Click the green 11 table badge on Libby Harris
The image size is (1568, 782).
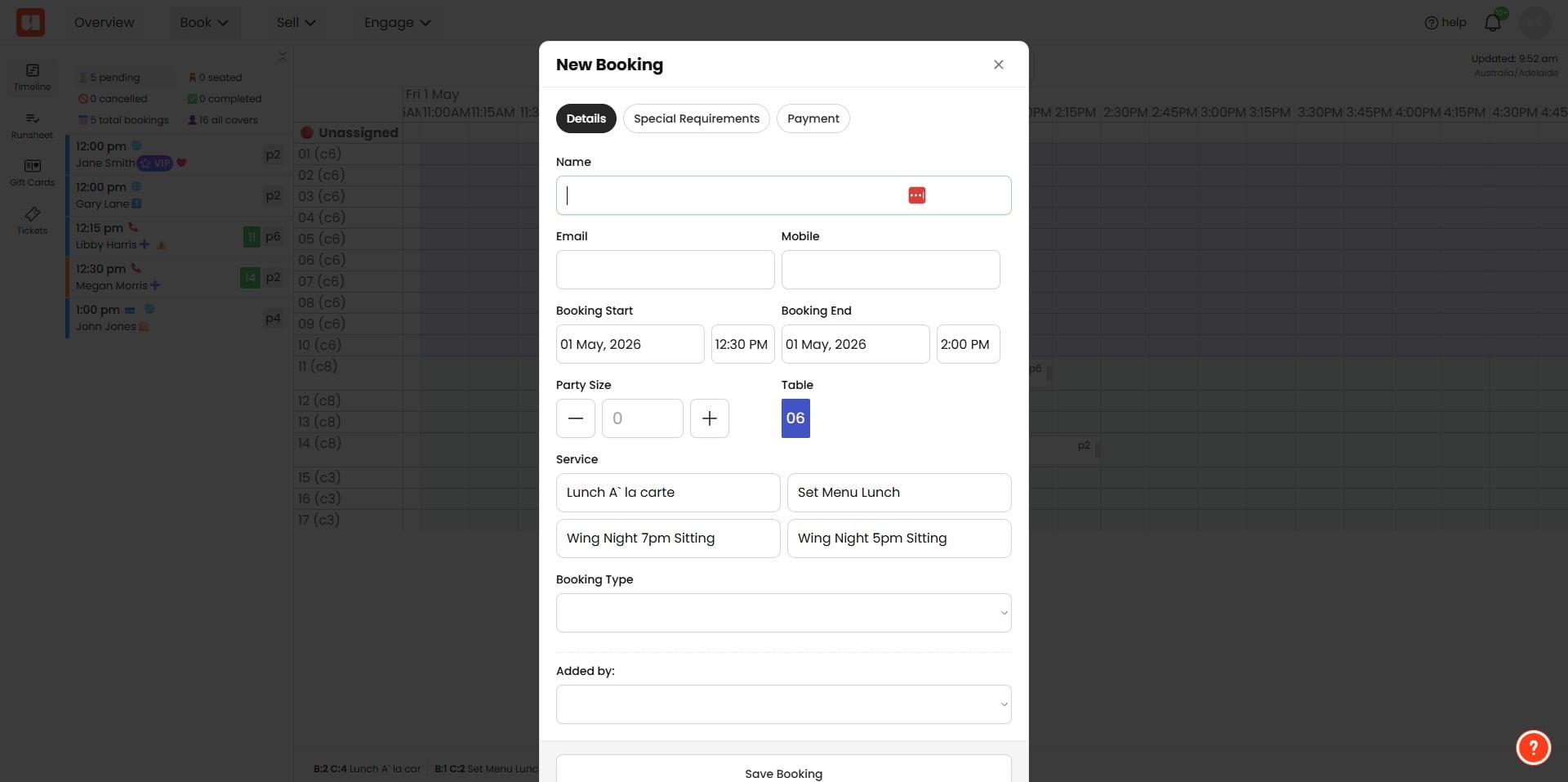pos(252,237)
